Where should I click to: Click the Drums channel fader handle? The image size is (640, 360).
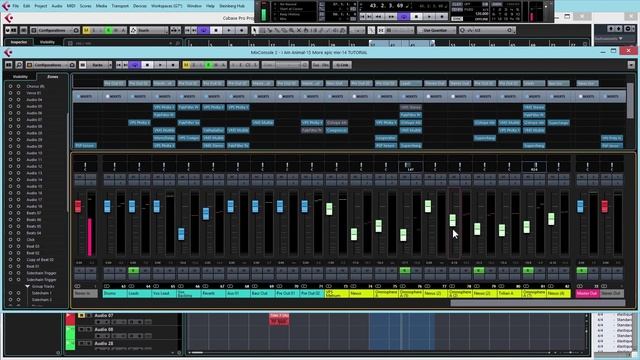click(x=107, y=206)
